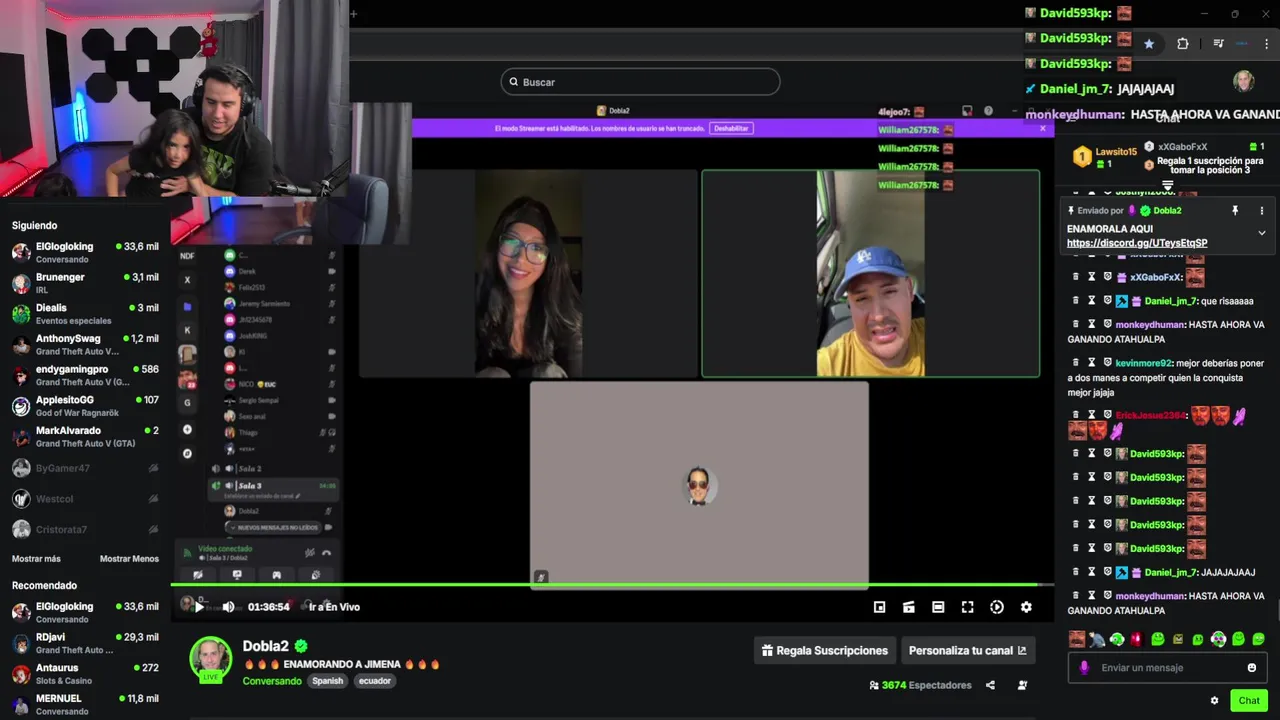Open endygamingpro channel
This screenshot has height=720, width=1280.
[x=85, y=375]
